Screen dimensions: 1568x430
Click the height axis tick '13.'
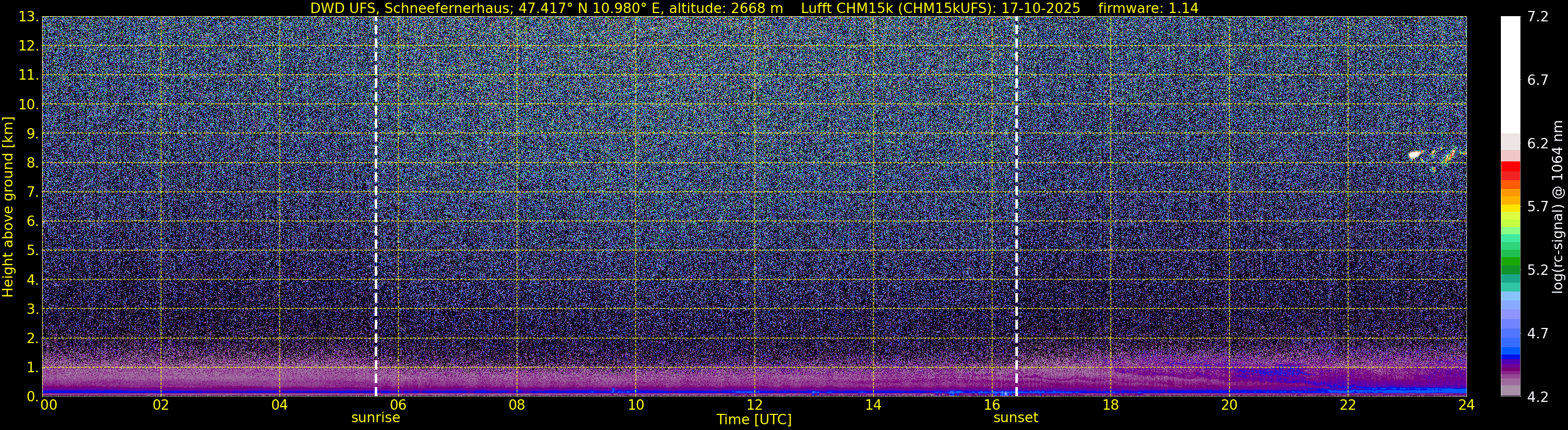29,17
